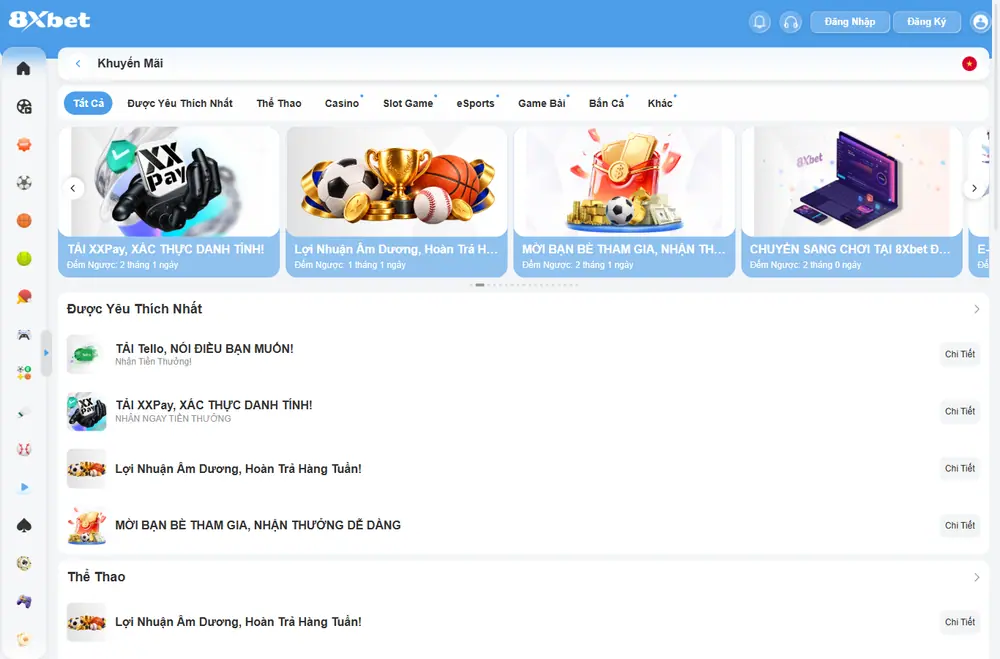Open customer support headset icon
Image resolution: width=1000 pixels, height=659 pixels.
[791, 22]
